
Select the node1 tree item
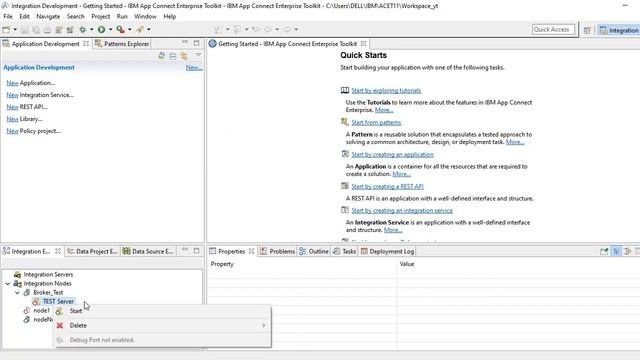click(x=41, y=310)
